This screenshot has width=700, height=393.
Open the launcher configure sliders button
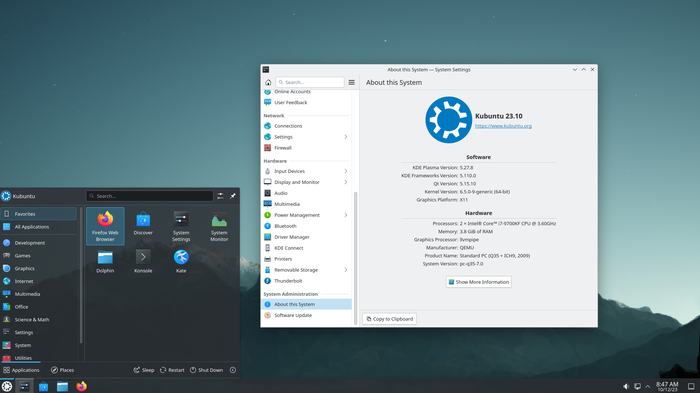[x=220, y=196]
